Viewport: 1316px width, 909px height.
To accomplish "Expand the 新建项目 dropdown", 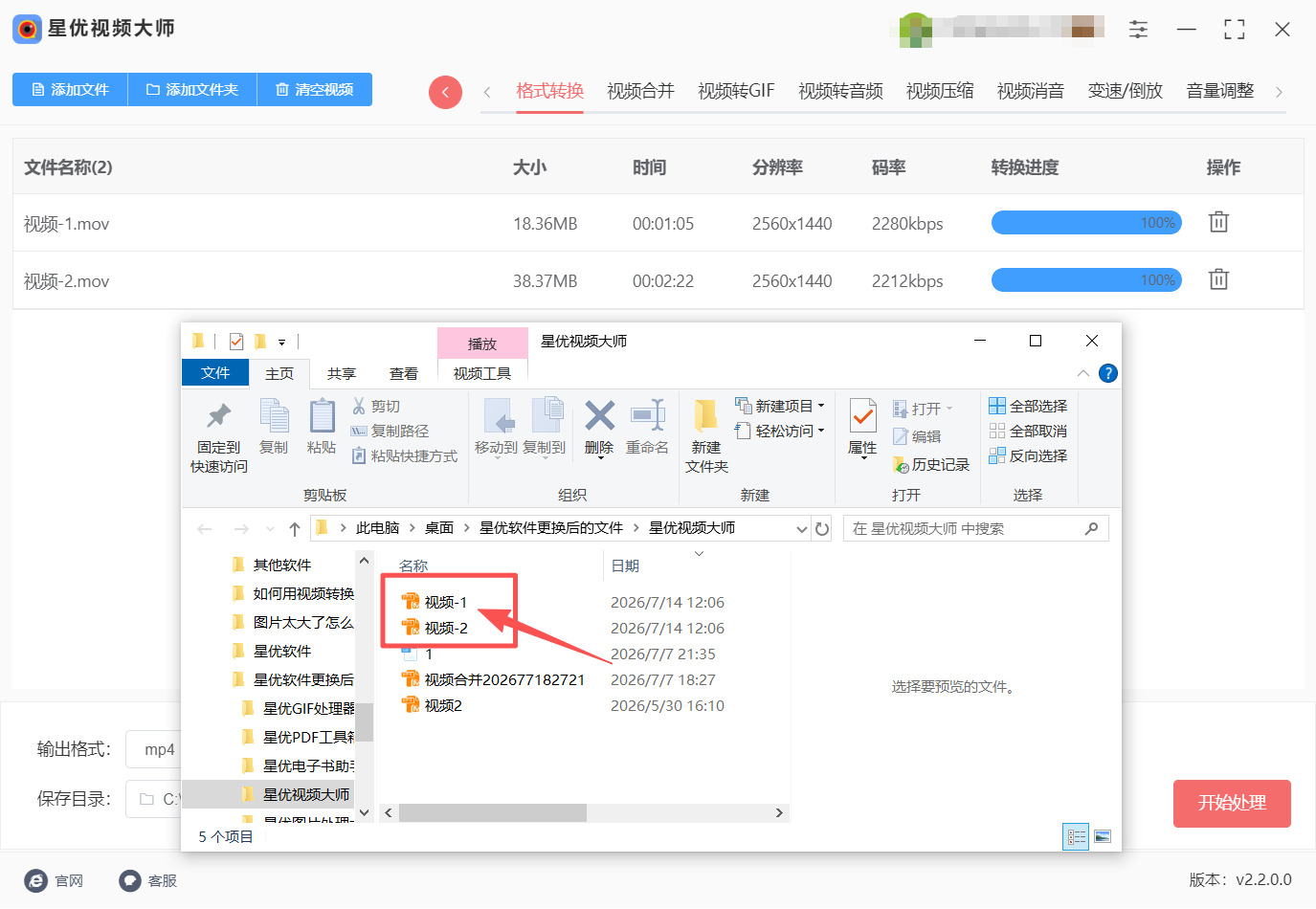I will (x=821, y=406).
